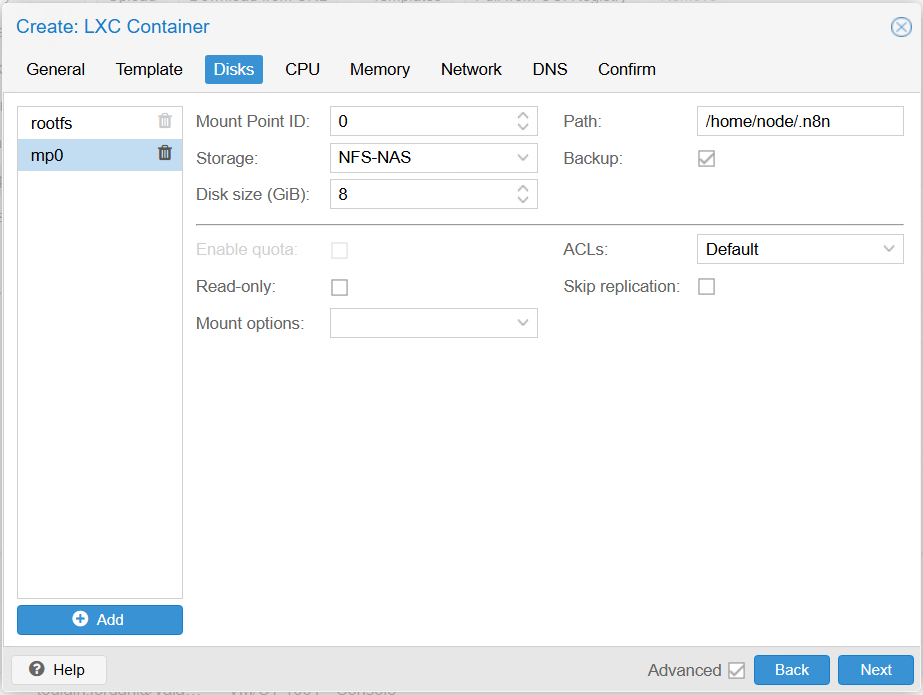Image resolution: width=923 pixels, height=695 pixels.
Task: Enable Skip replication checkbox
Action: click(x=706, y=287)
